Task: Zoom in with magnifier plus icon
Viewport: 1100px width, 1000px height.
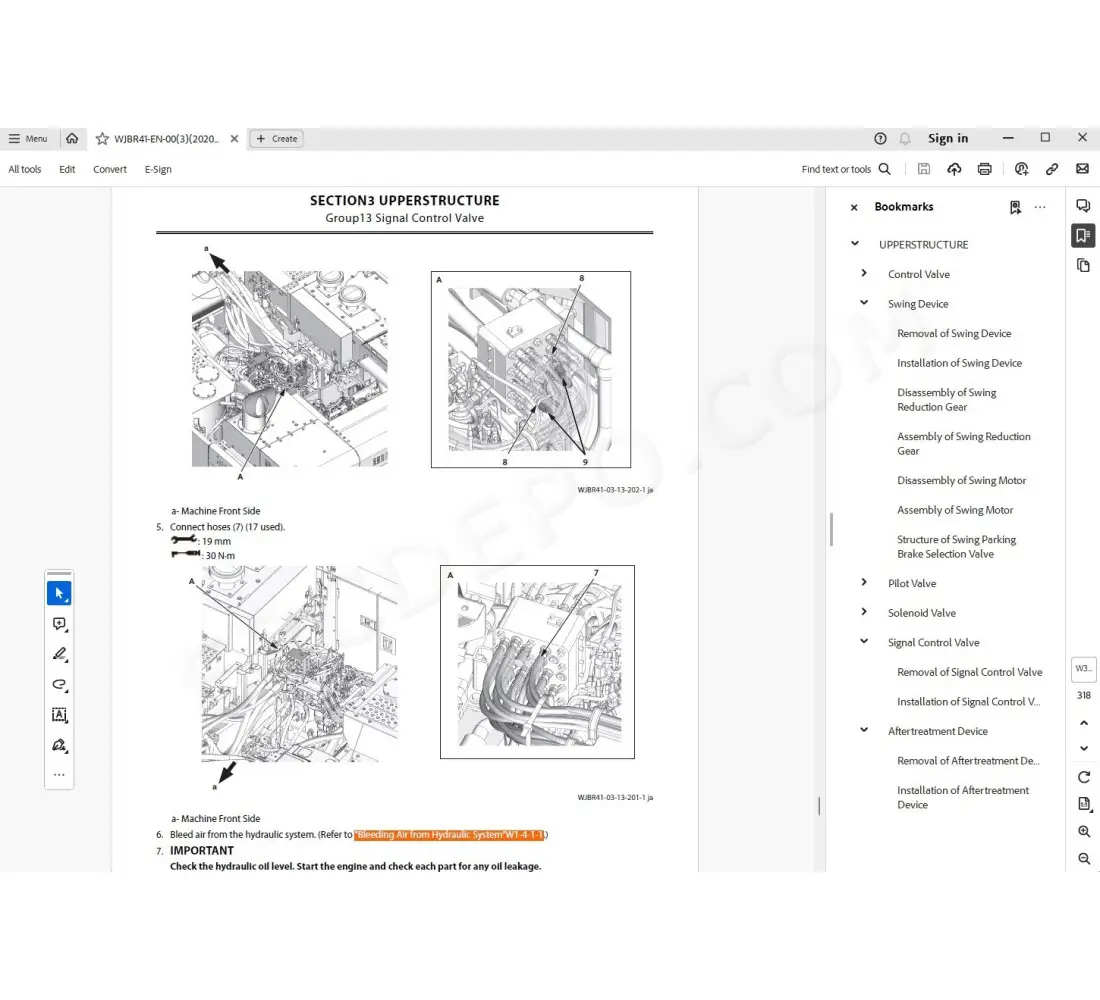Action: tap(1084, 832)
